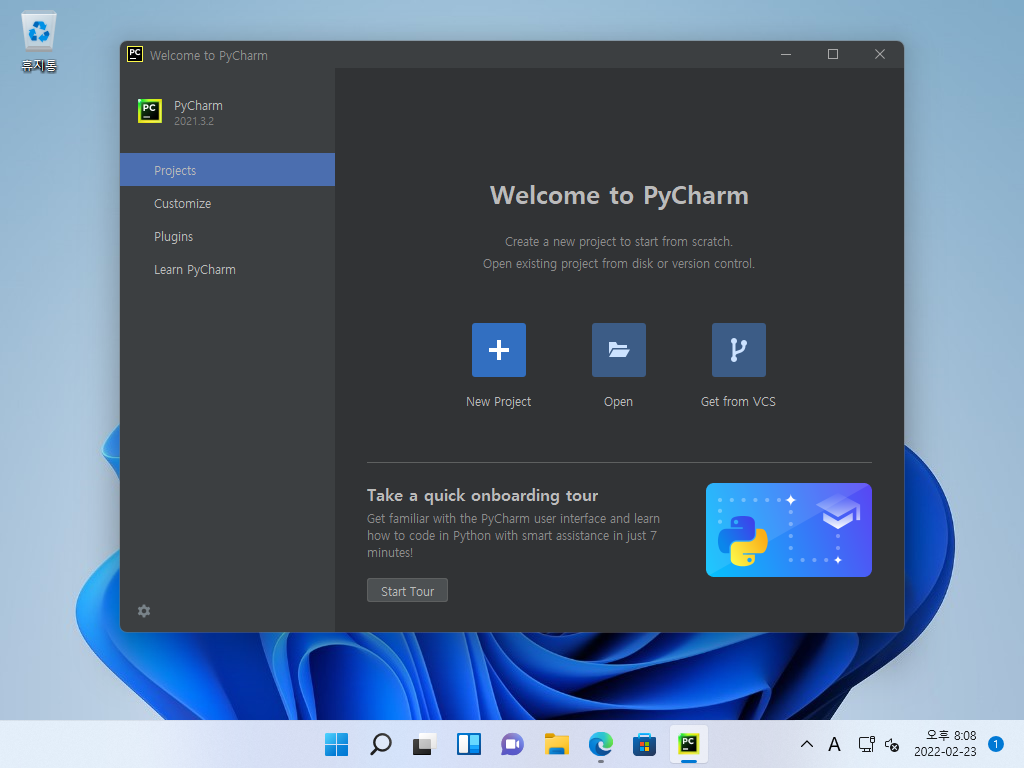Click the muted volume tray icon

[x=892, y=744]
